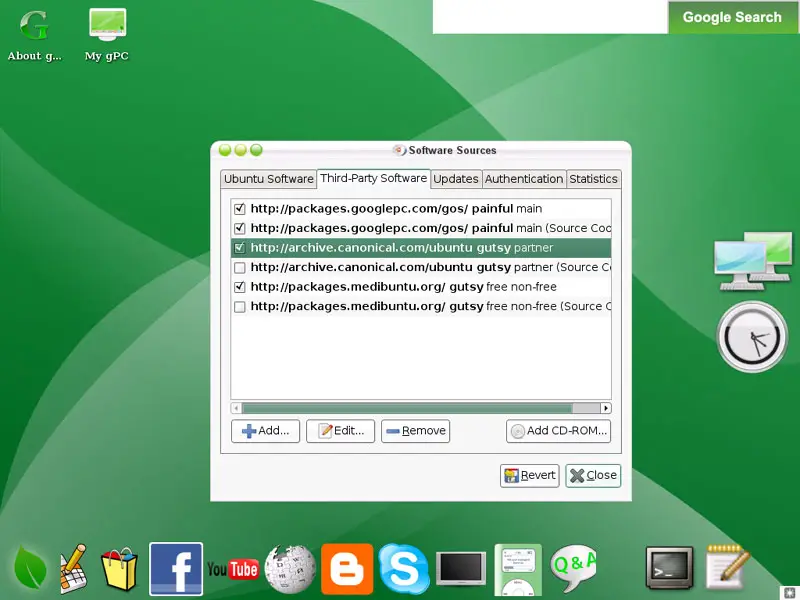800x600 pixels.
Task: Open YouTube from the dock
Action: [x=233, y=569]
